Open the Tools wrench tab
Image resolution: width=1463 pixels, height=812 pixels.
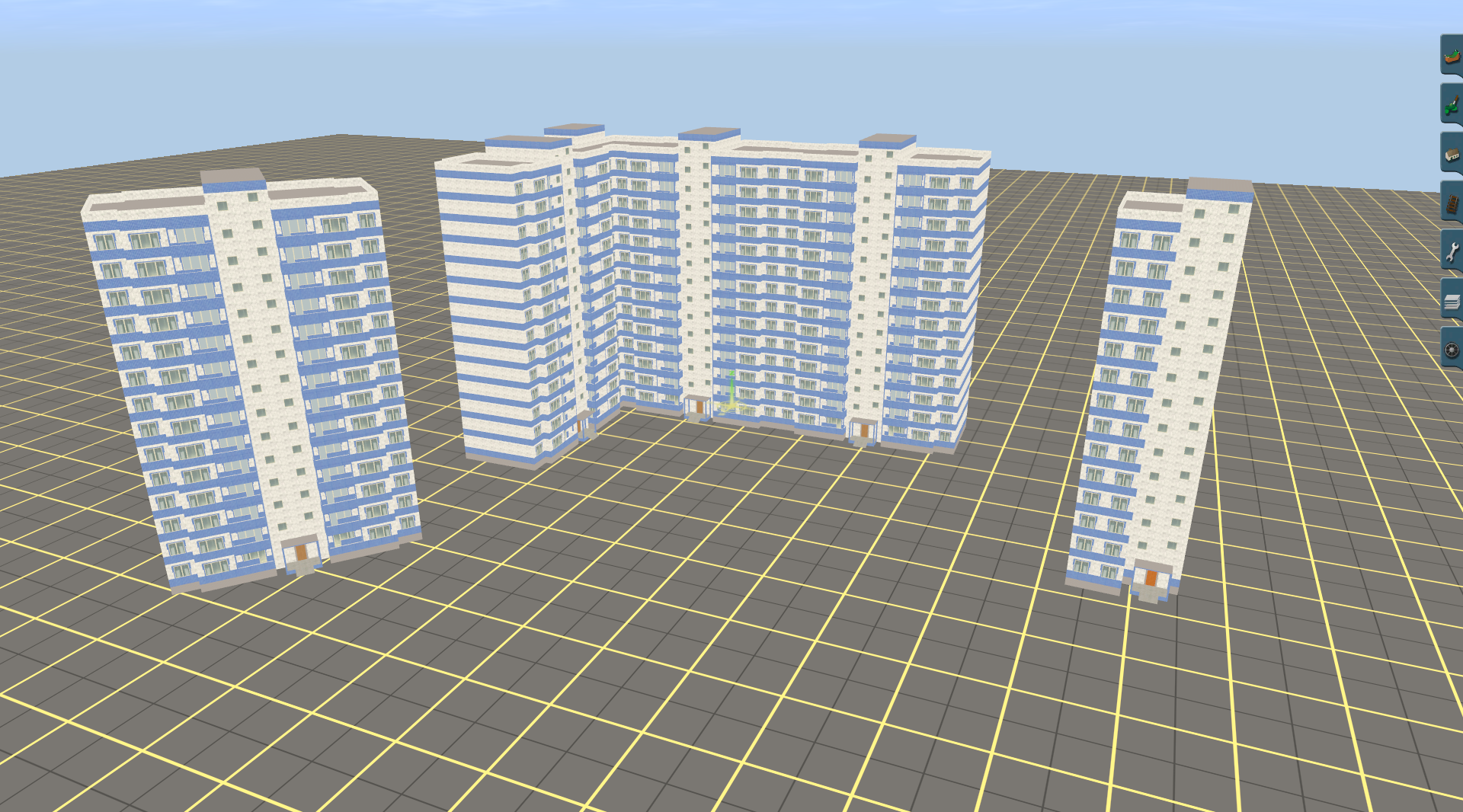coord(1452,250)
